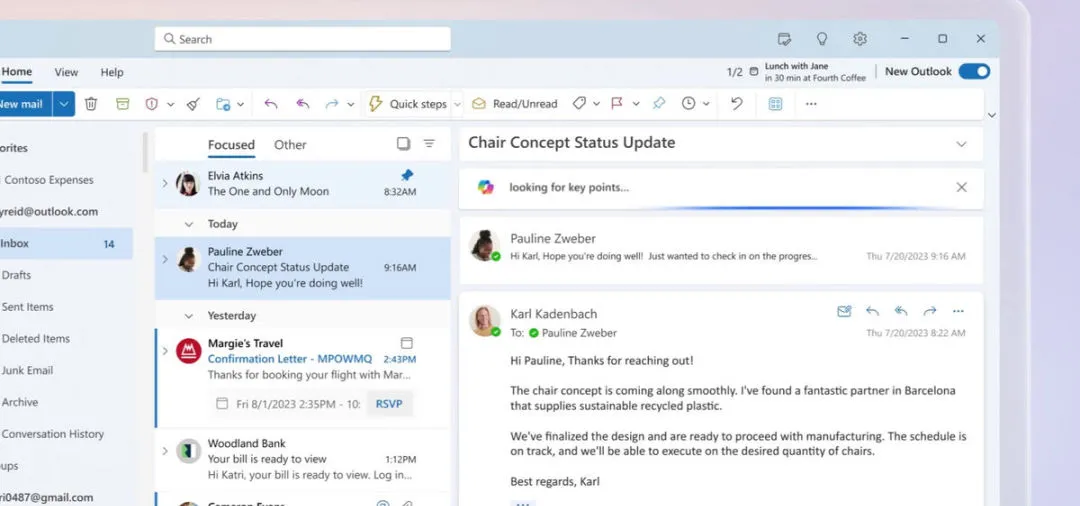Close the Copilot key points bar
The width and height of the screenshot is (1080, 506).
click(x=962, y=187)
